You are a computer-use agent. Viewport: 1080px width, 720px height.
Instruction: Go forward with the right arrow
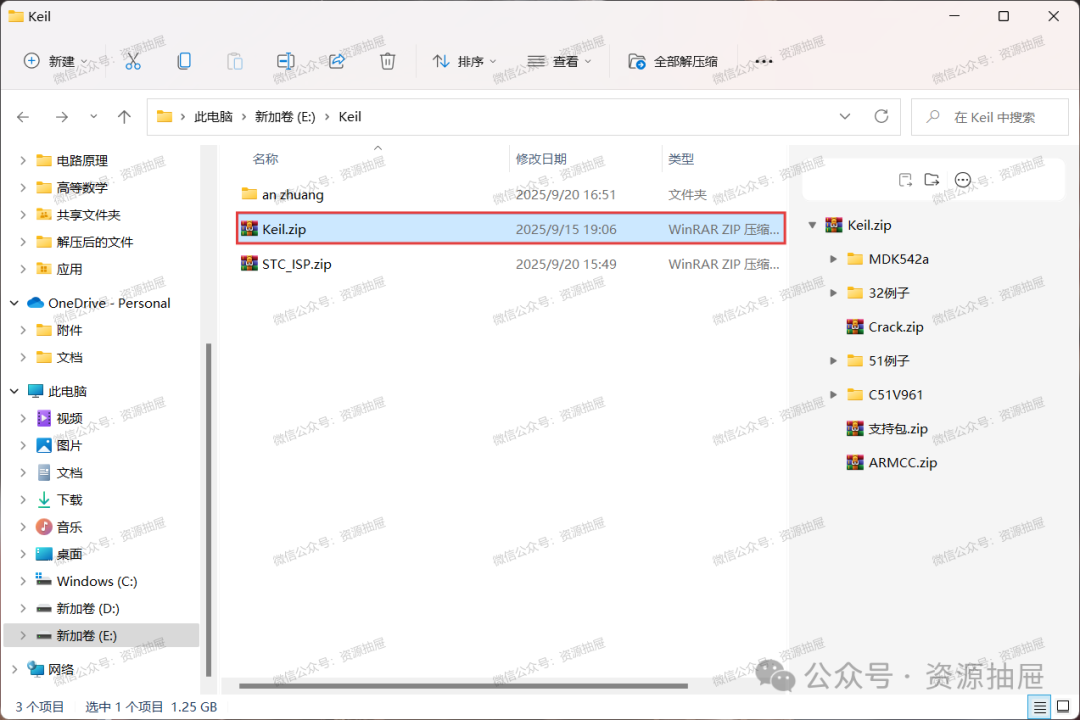point(62,117)
